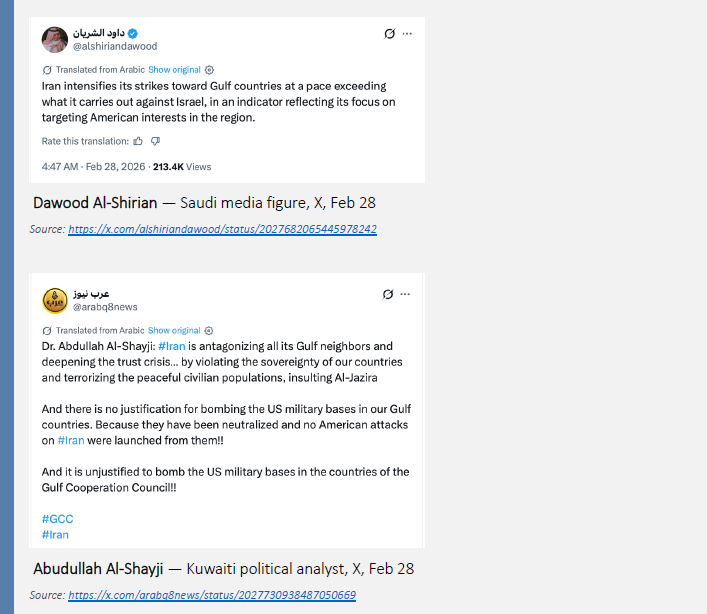707x614 pixels.
Task: Click thumbs-up to rate the translation
Action: point(138,142)
